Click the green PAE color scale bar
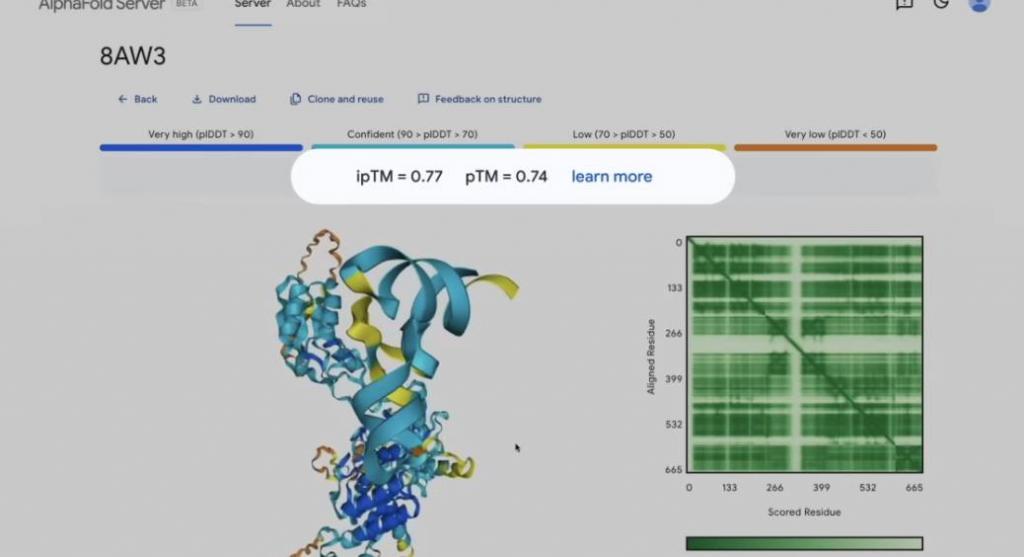1024x557 pixels. pyautogui.click(x=805, y=543)
